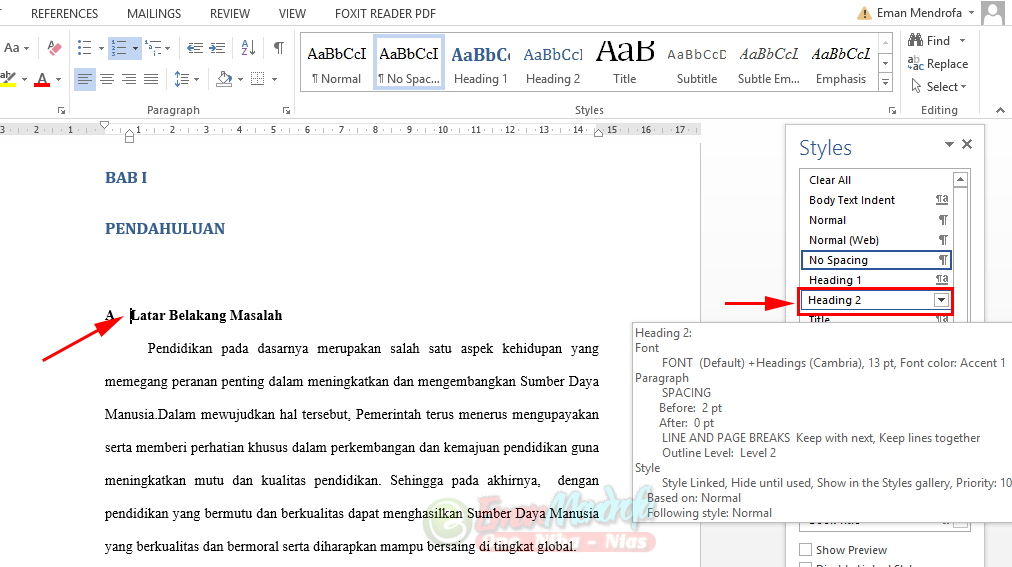This screenshot has height=567, width=1012.
Task: Apply the Normal style from gallery
Action: [x=336, y=63]
